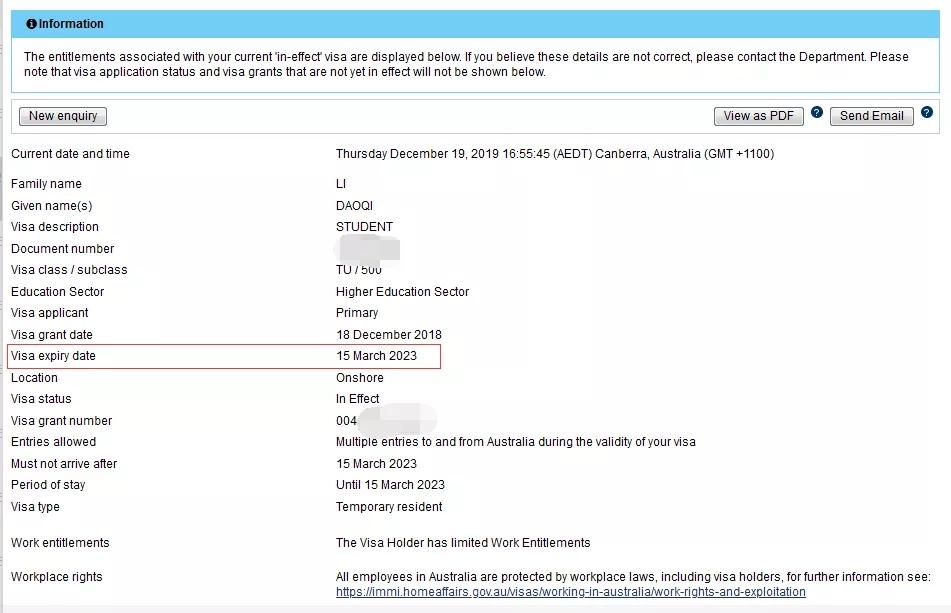Click the 'Visa applicant' label
This screenshot has height=613, width=951.
[50, 313]
